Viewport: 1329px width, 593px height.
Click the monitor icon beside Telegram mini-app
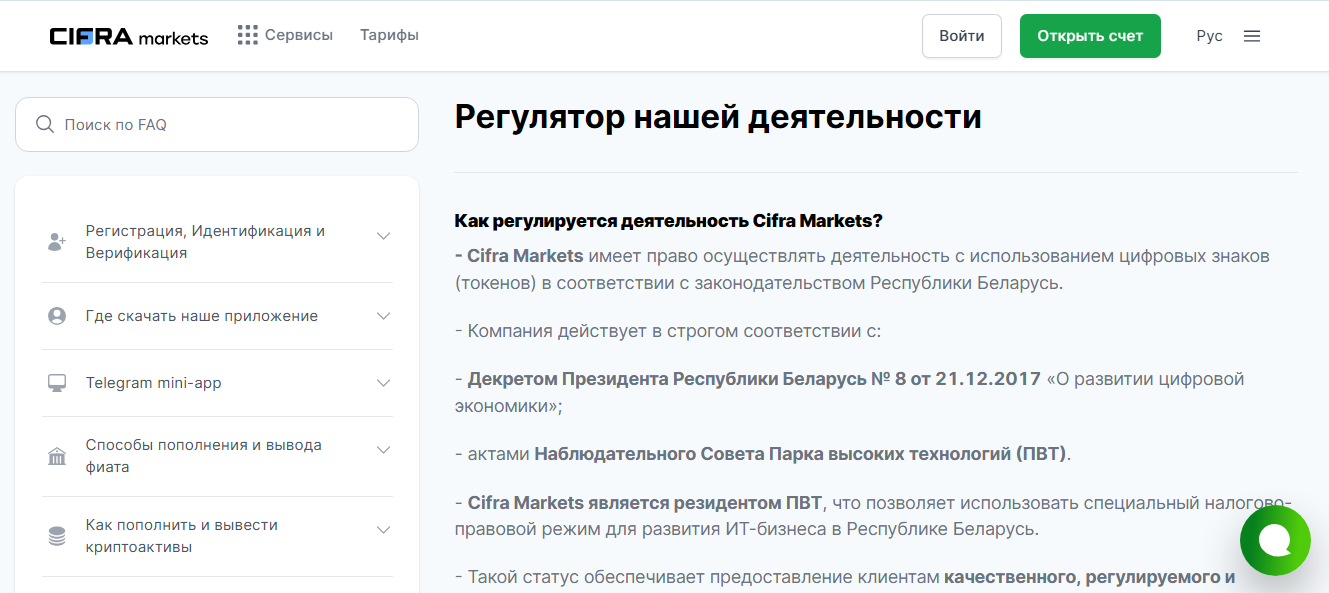57,382
